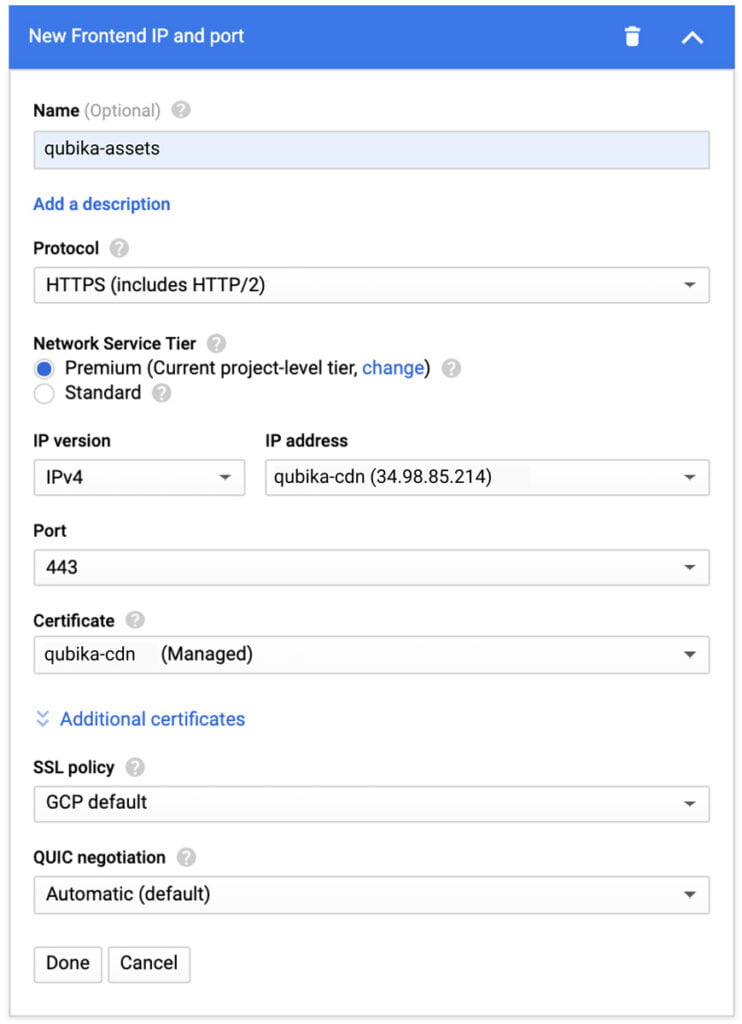742x1024 pixels.
Task: Click the change link for project-level tier
Action: (x=393, y=368)
